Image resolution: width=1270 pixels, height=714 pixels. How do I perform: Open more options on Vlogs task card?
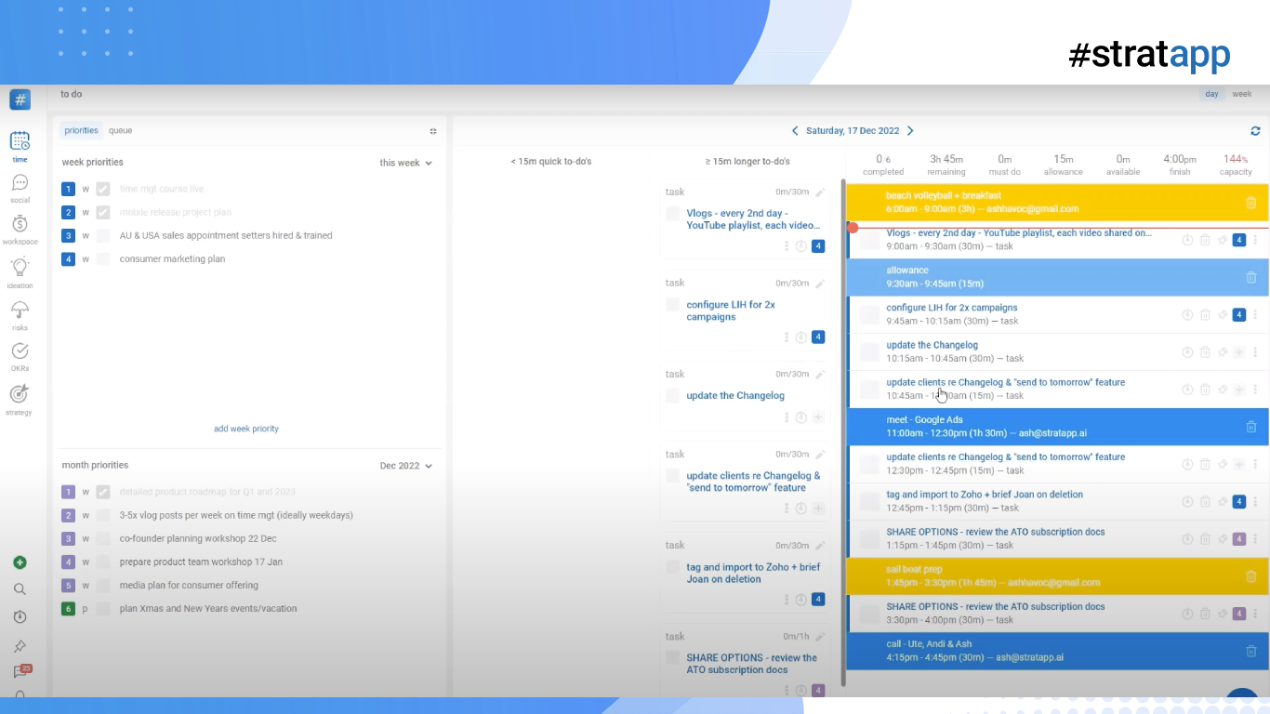(x=786, y=246)
